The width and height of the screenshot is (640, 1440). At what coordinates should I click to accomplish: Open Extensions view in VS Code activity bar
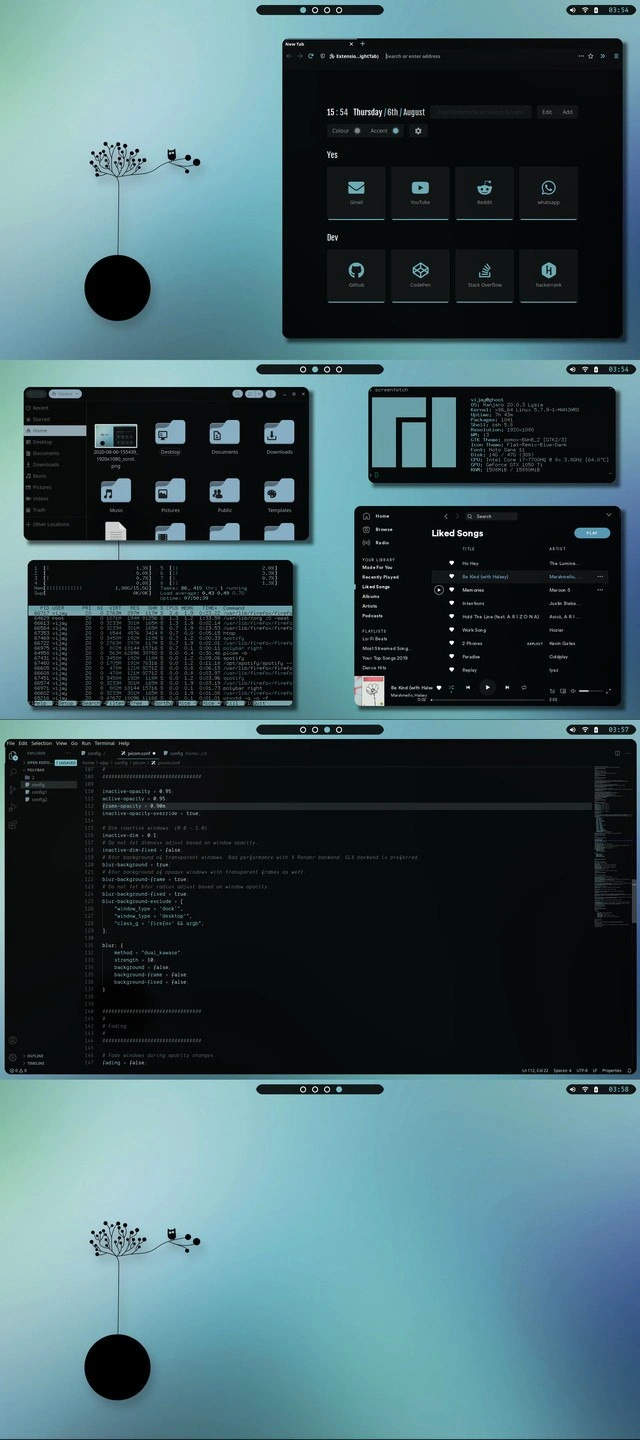pos(13,825)
